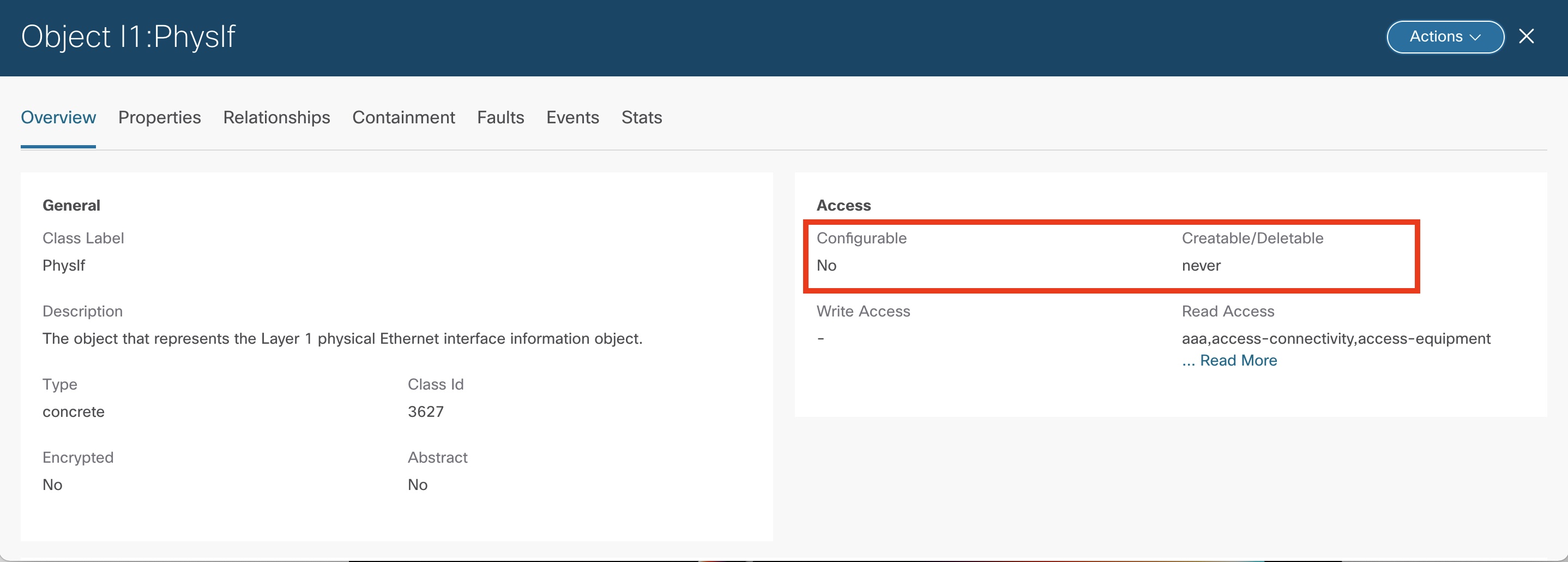Open the Properties tab
The image size is (1568, 562).
[x=160, y=117]
